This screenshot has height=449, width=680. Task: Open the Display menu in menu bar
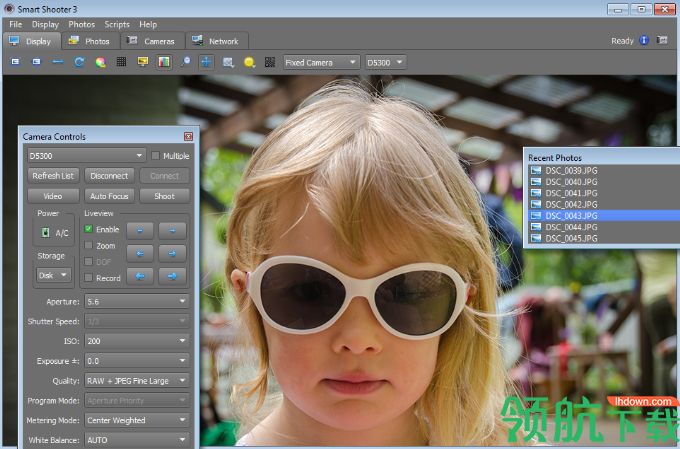pos(45,24)
